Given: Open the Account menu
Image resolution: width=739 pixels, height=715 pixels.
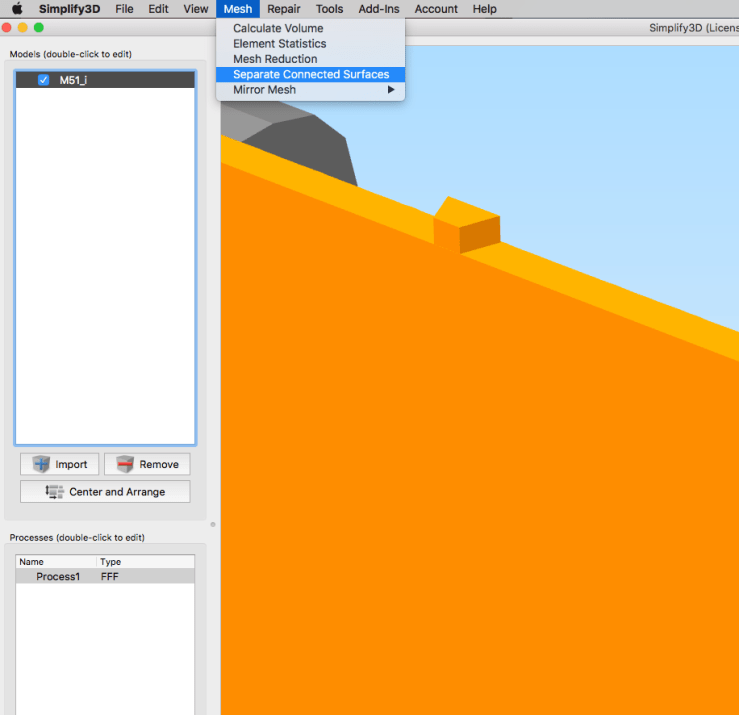Looking at the screenshot, I should click(x=436, y=9).
